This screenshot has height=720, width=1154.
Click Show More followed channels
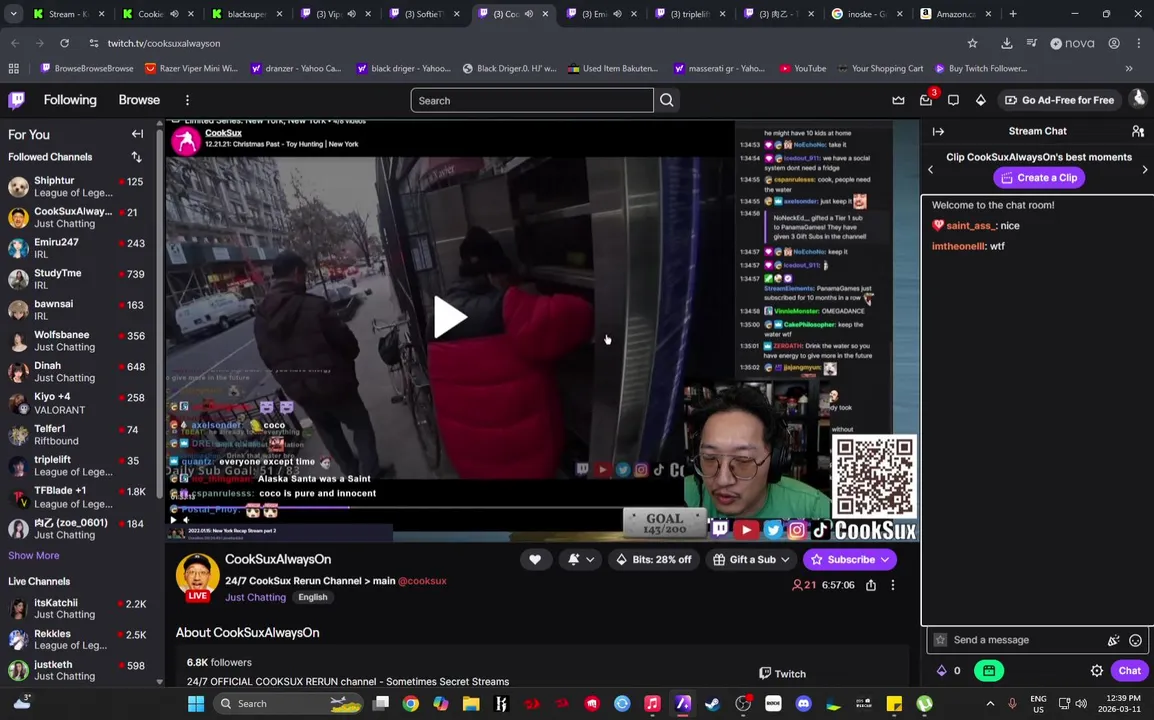click(34, 556)
